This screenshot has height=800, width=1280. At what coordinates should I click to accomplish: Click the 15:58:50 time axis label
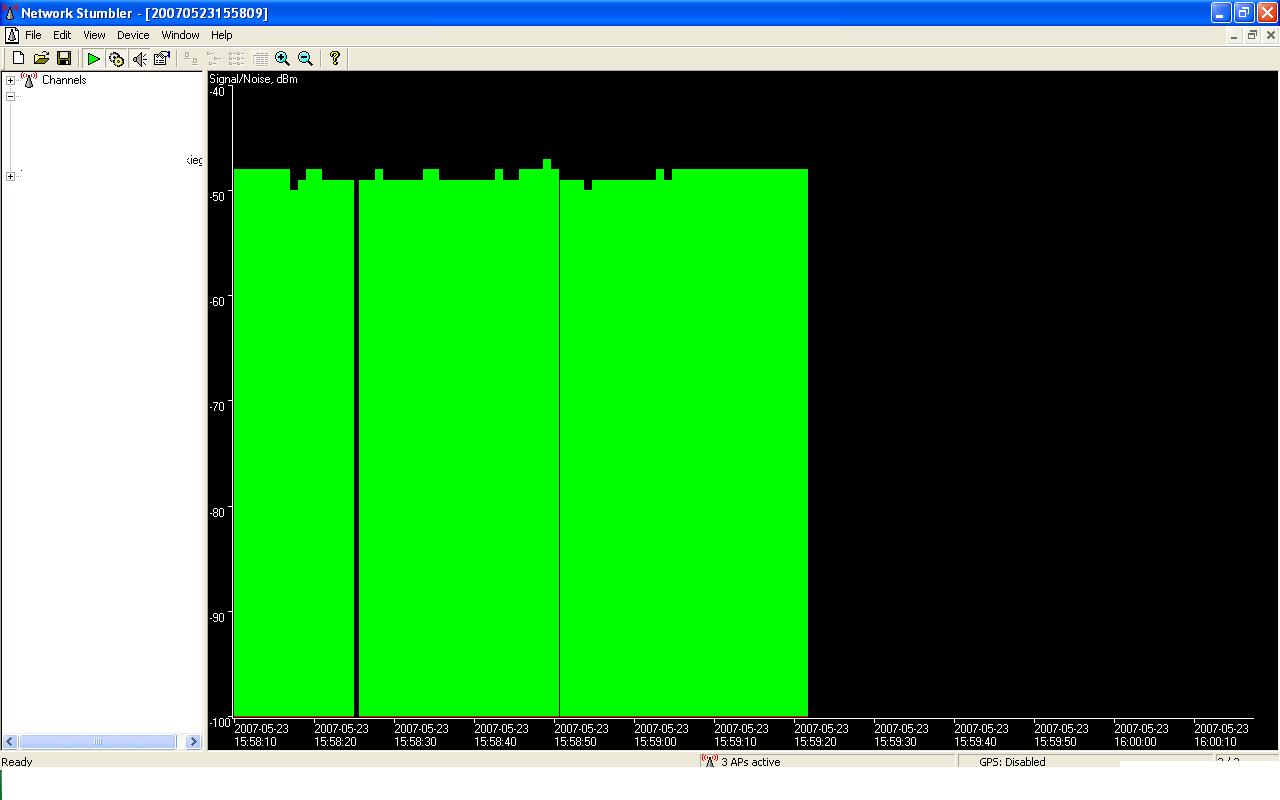581,735
